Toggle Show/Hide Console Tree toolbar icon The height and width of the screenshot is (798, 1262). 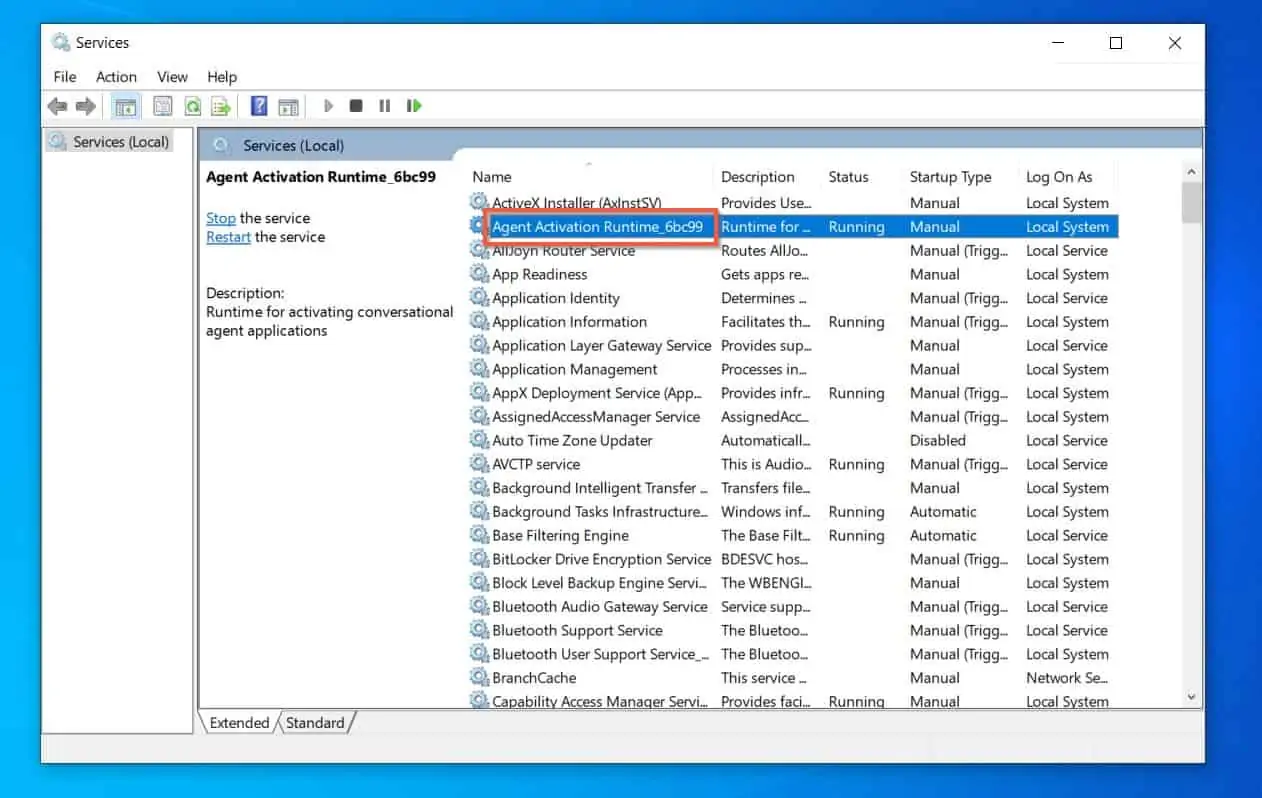125,106
